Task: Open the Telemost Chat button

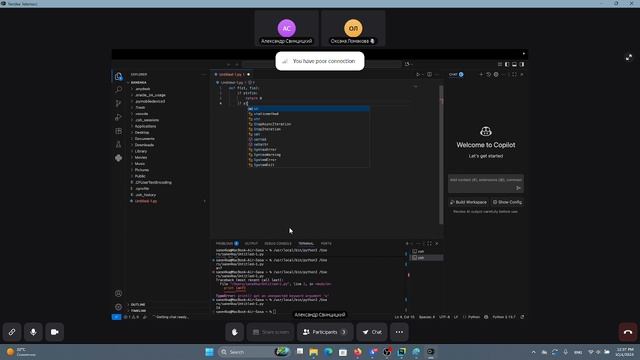Action: (x=372, y=332)
